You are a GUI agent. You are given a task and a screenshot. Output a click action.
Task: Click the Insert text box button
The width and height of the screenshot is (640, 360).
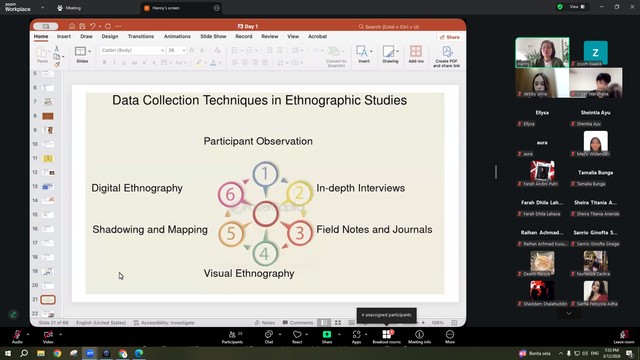click(364, 55)
